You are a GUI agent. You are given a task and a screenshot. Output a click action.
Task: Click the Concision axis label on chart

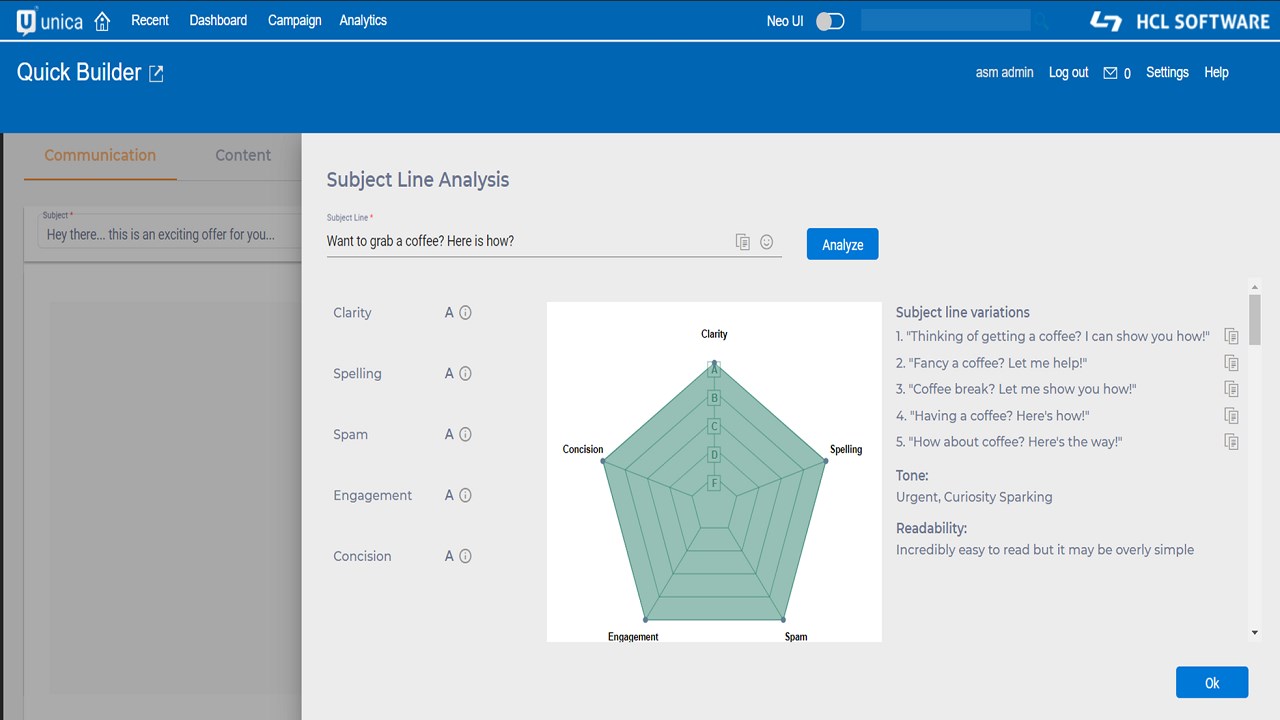(x=583, y=450)
